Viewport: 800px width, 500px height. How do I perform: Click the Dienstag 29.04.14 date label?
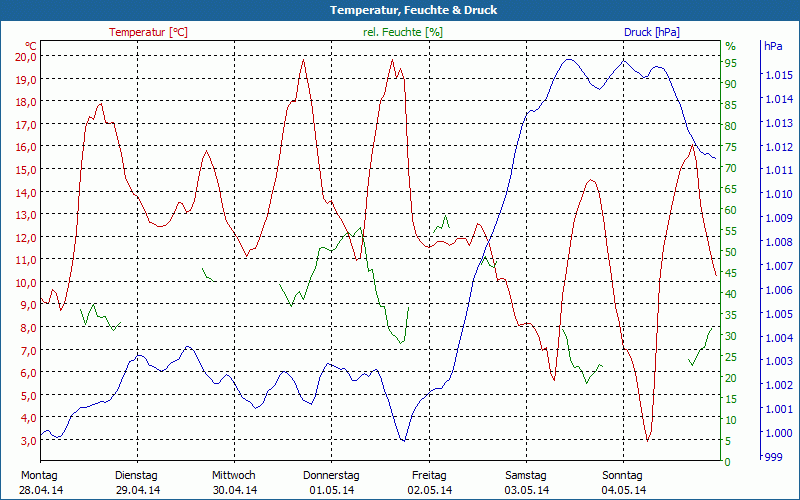pyautogui.click(x=138, y=482)
